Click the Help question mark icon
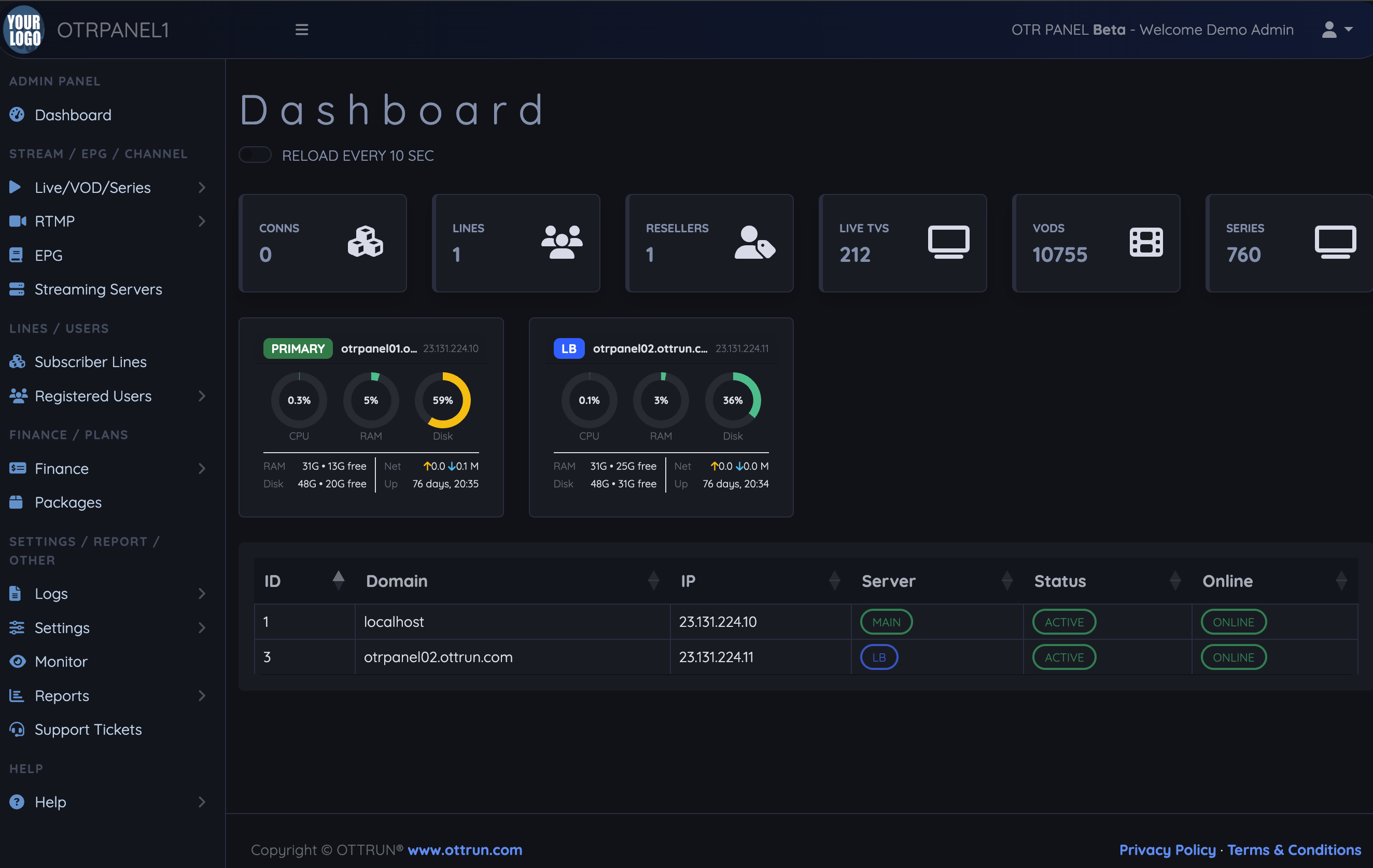Screen dimensions: 1373x868 (x=17, y=802)
